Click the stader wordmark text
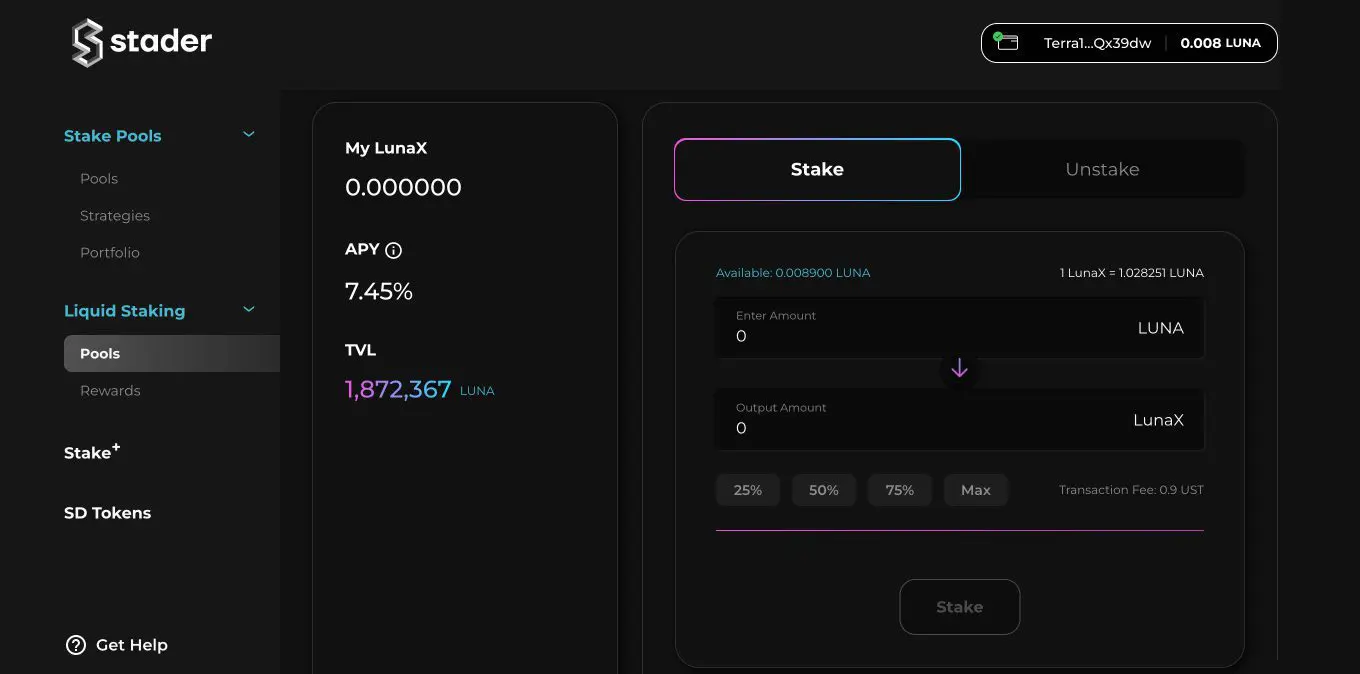 tap(161, 41)
